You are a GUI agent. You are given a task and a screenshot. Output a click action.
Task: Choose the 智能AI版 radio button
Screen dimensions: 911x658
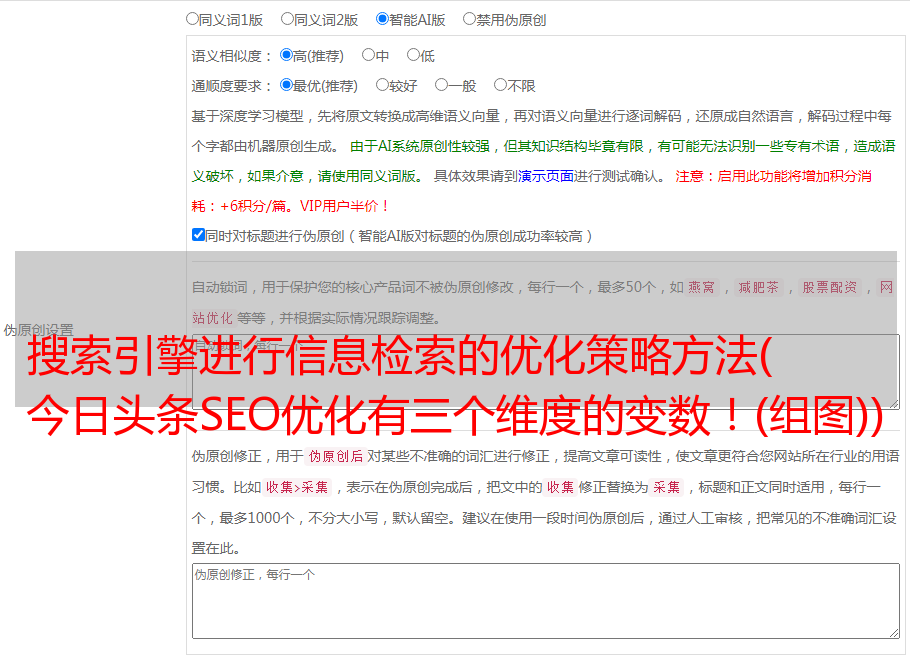click(x=382, y=19)
